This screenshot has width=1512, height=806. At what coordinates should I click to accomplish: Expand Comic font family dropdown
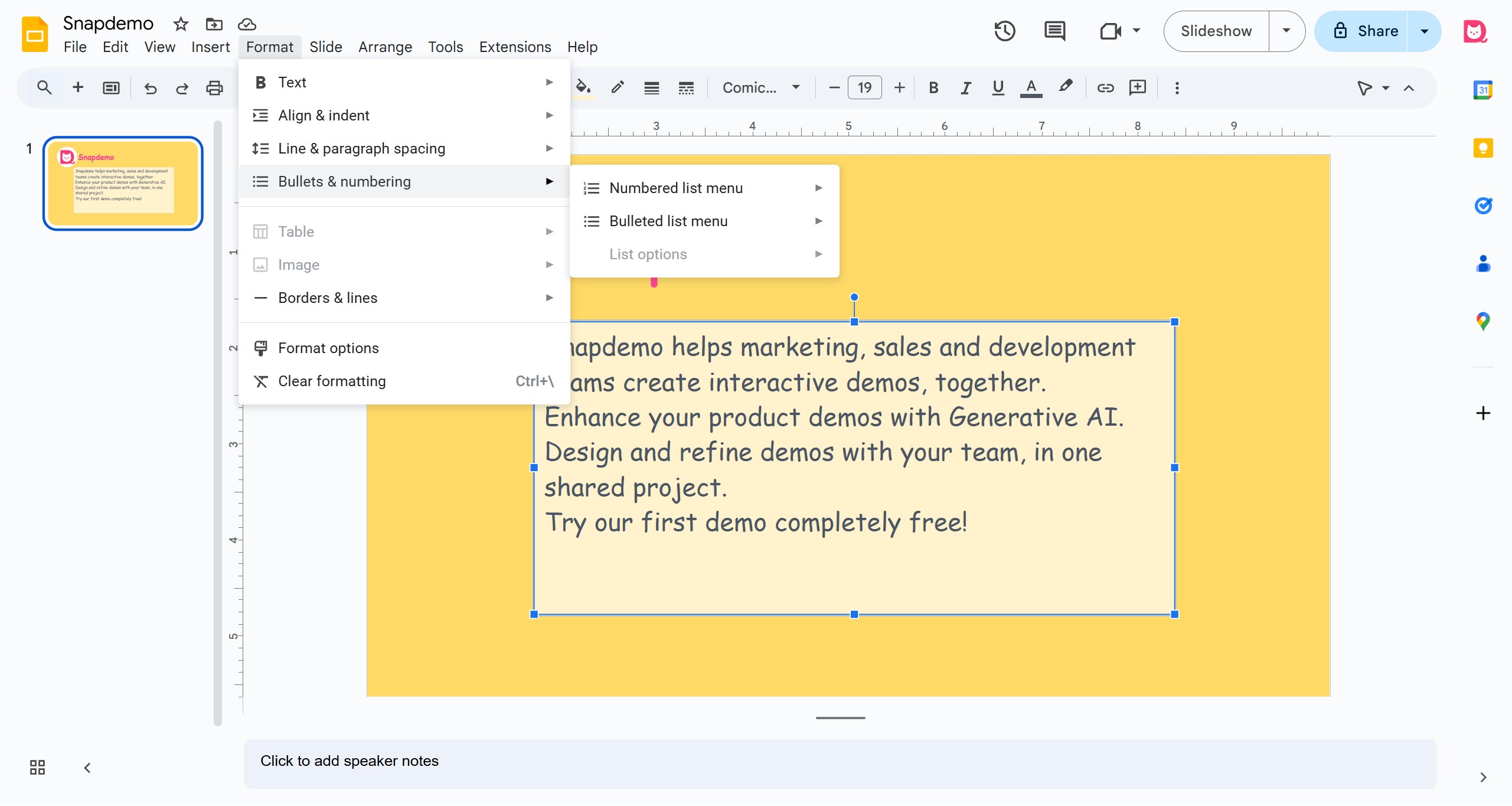(761, 88)
